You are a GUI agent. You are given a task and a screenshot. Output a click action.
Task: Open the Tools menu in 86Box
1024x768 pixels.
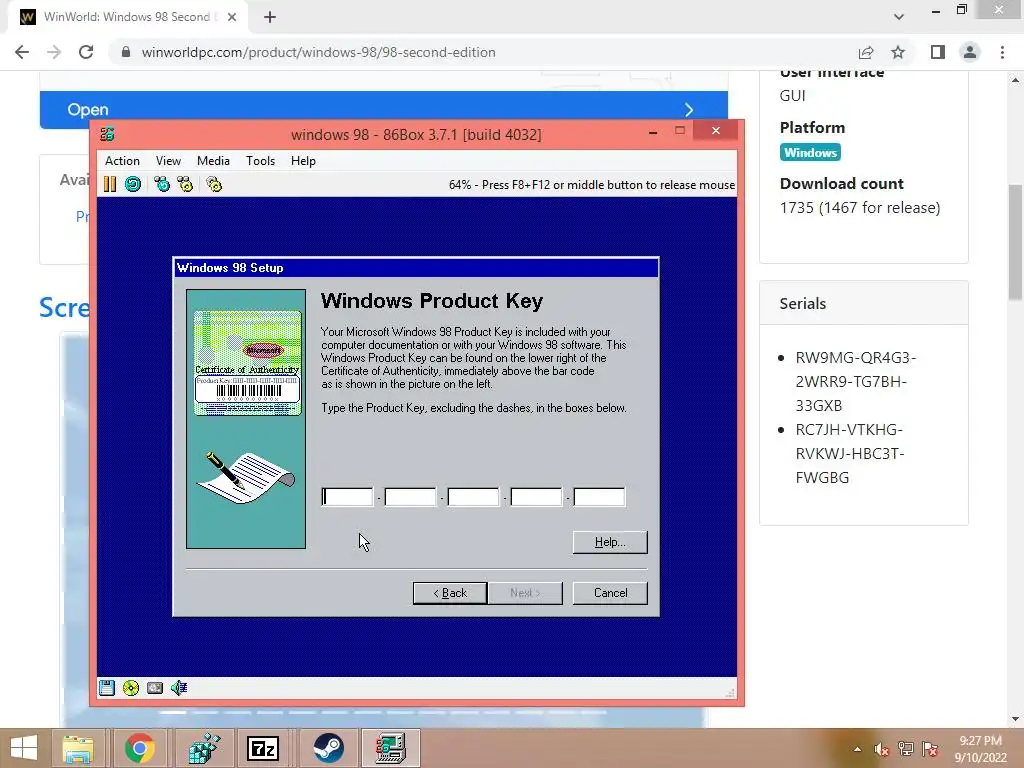click(x=260, y=161)
